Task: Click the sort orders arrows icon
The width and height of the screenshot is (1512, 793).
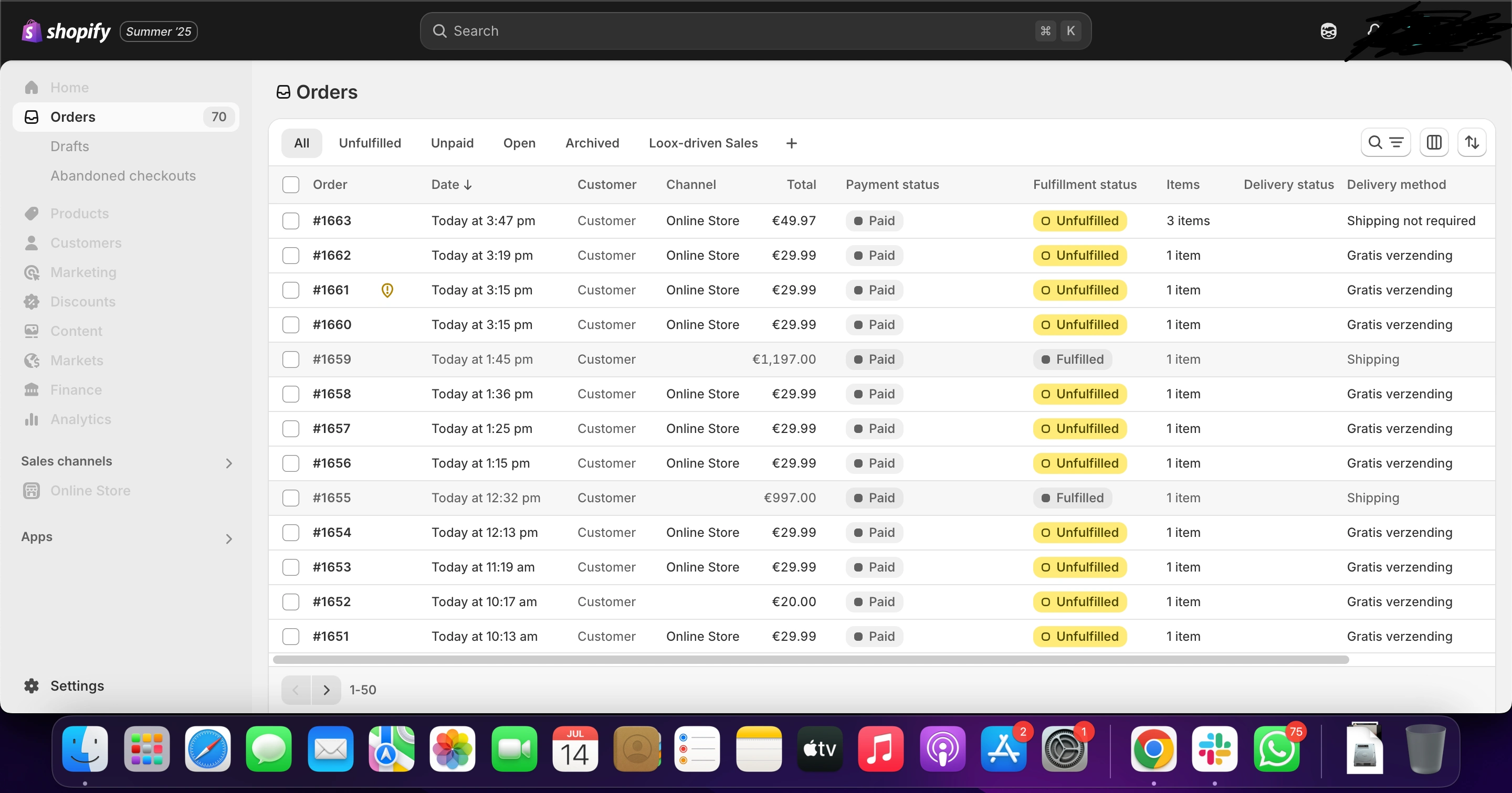Action: point(1472,143)
